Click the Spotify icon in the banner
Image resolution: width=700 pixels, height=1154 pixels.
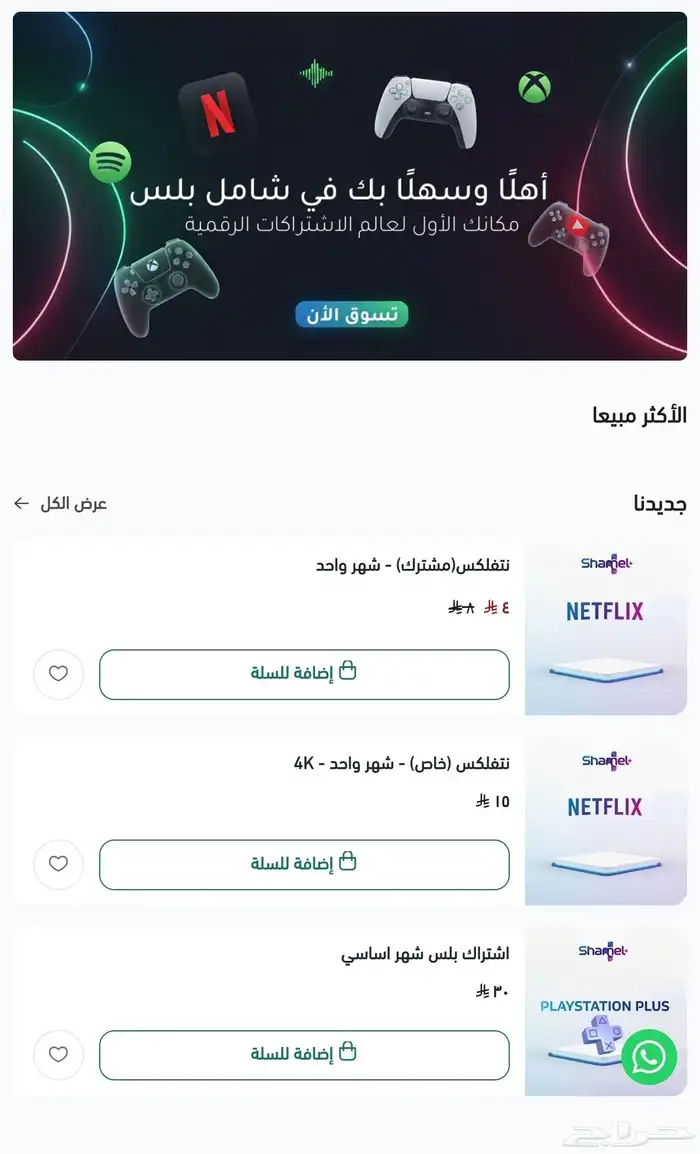click(110, 162)
